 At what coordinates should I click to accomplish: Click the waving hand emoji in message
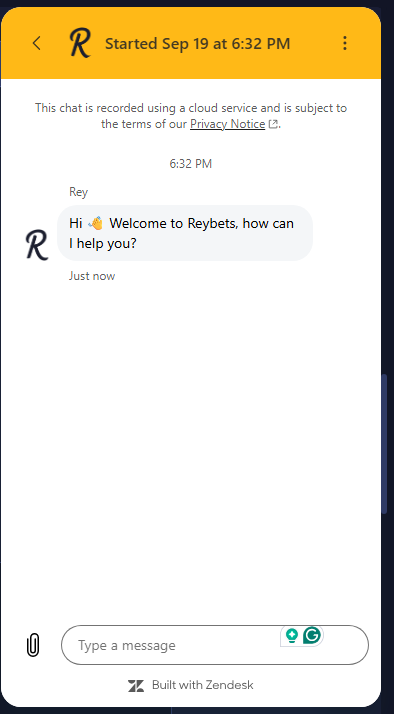pyautogui.click(x=96, y=224)
